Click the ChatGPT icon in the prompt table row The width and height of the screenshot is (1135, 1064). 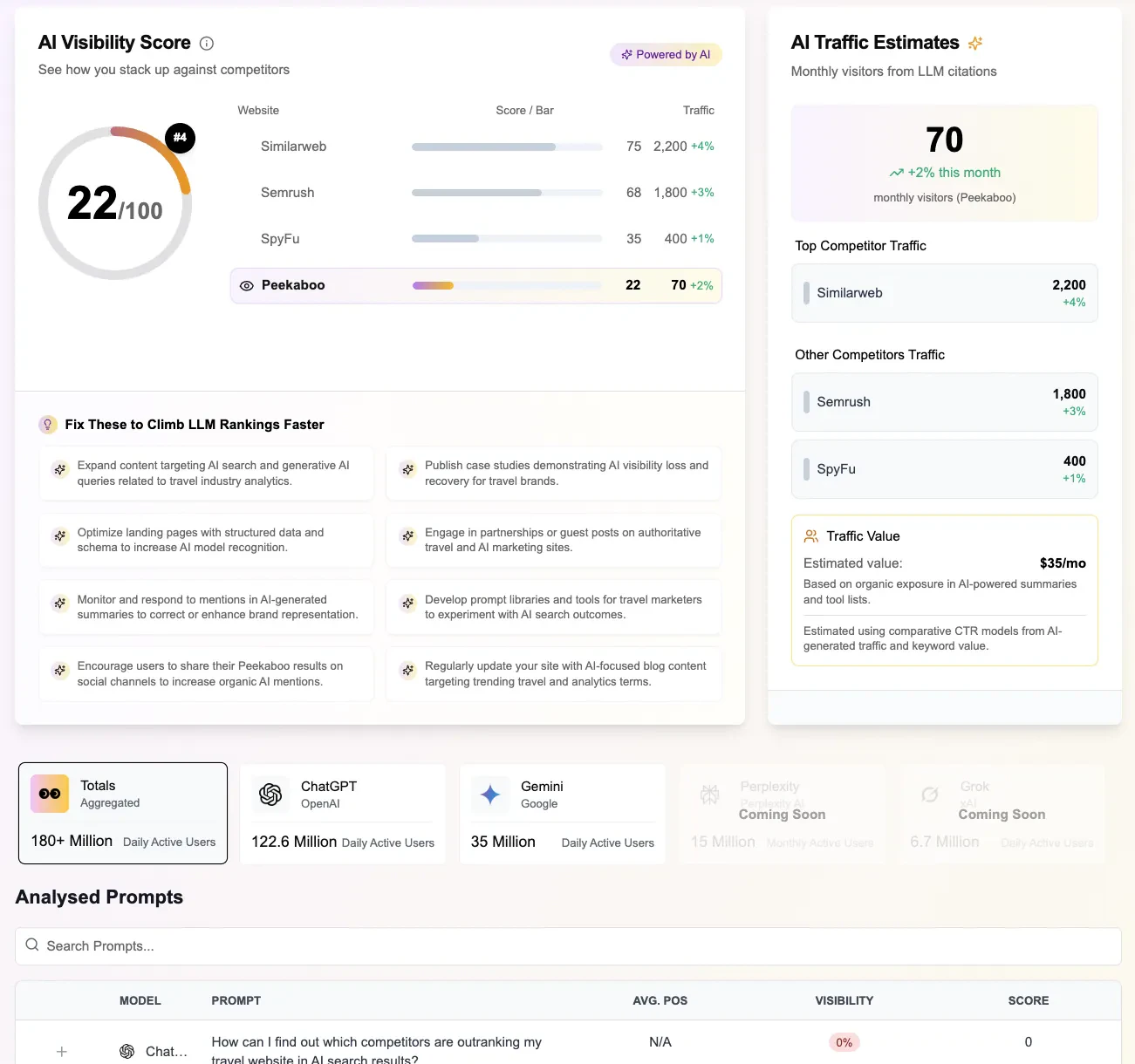(x=127, y=1052)
